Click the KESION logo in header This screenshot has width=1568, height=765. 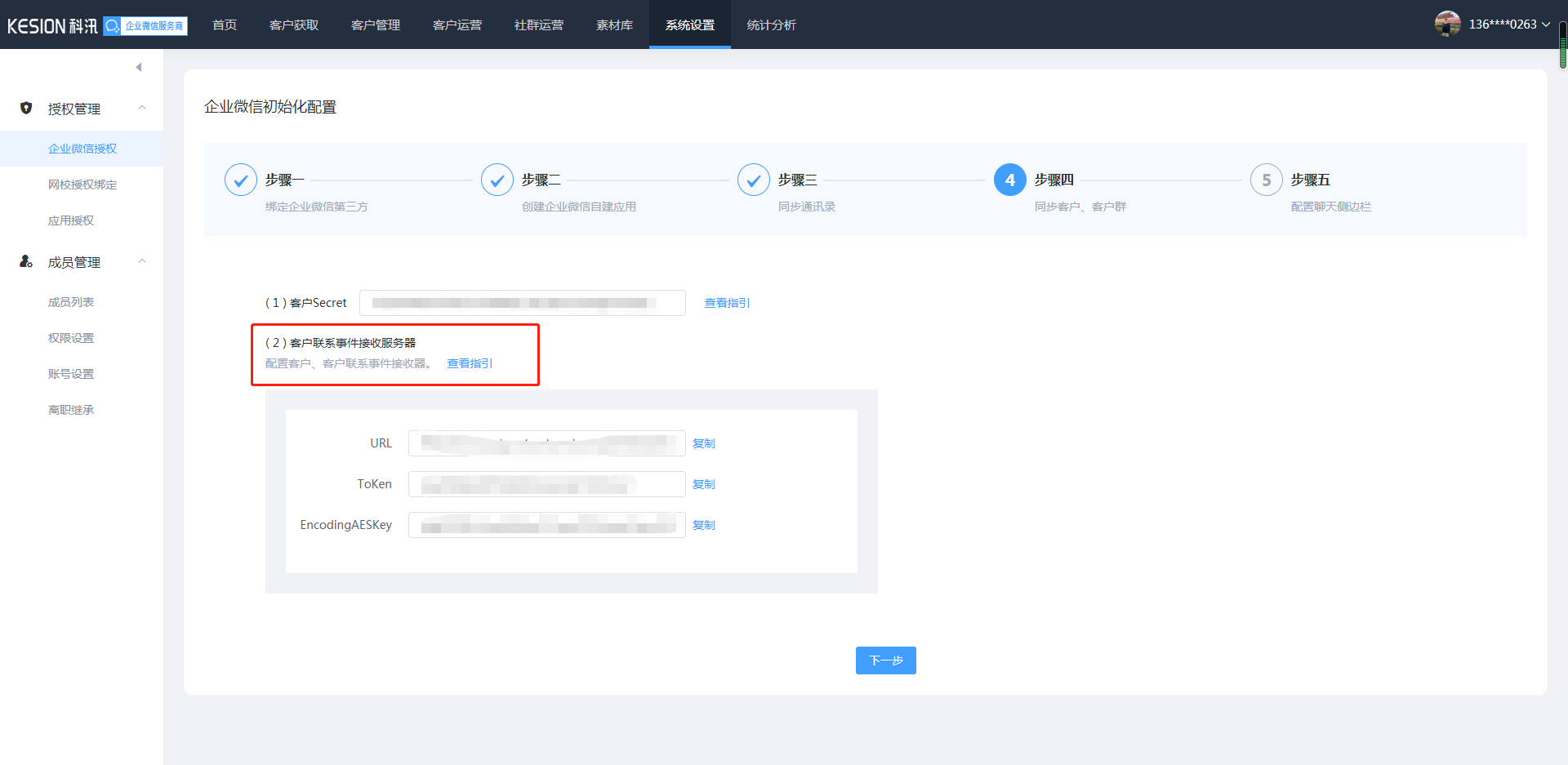point(52,26)
